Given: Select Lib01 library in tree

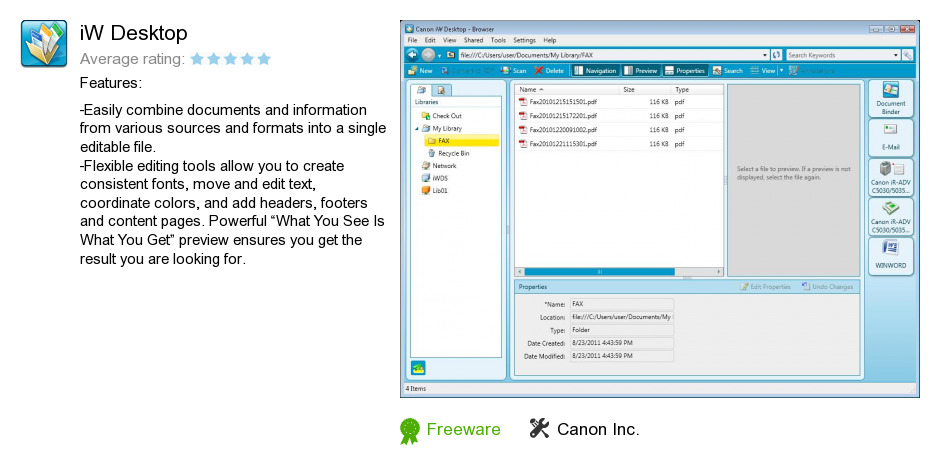Looking at the screenshot, I should [435, 190].
